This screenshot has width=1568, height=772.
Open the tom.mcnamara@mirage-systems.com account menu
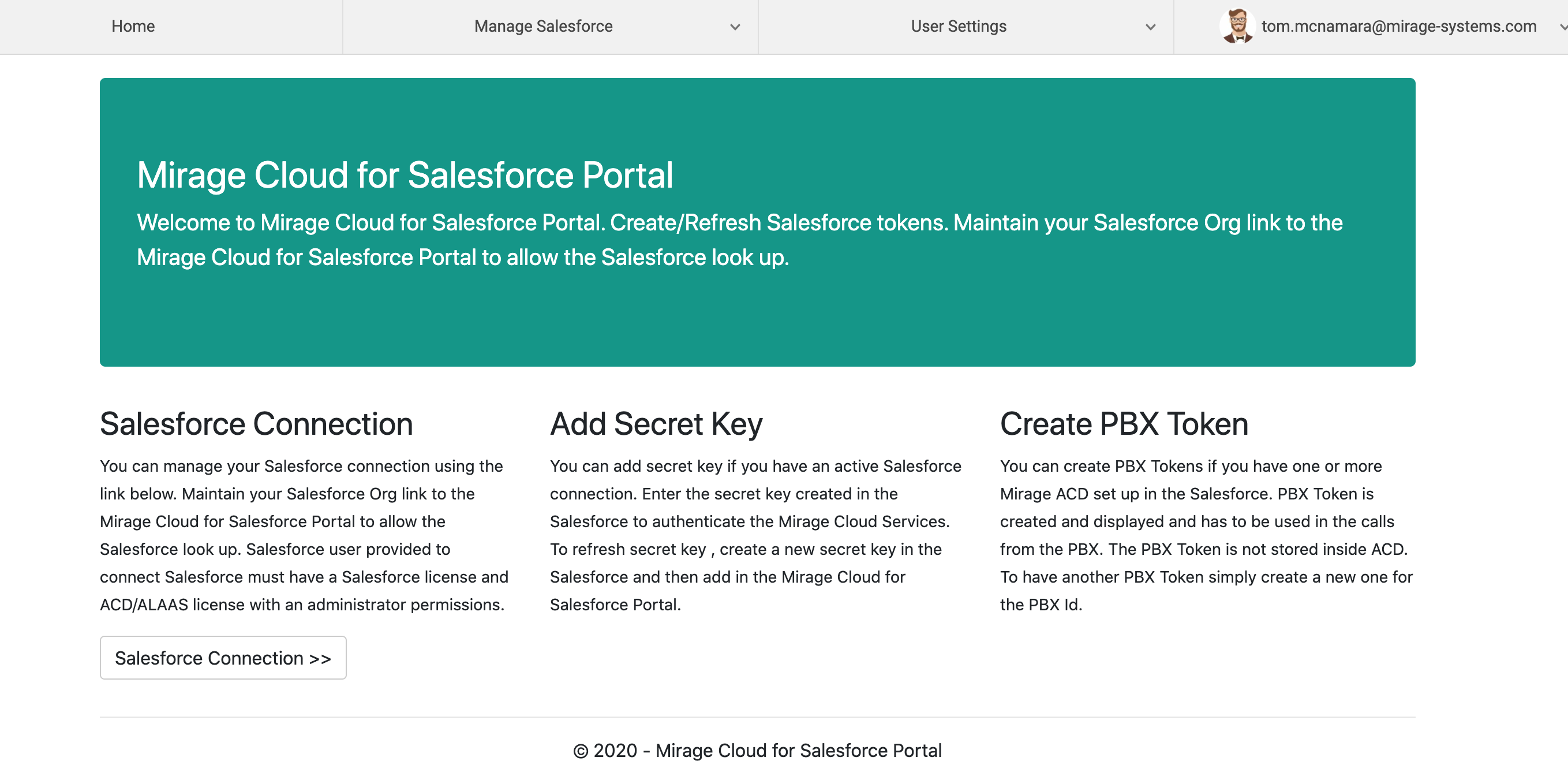pos(1399,26)
